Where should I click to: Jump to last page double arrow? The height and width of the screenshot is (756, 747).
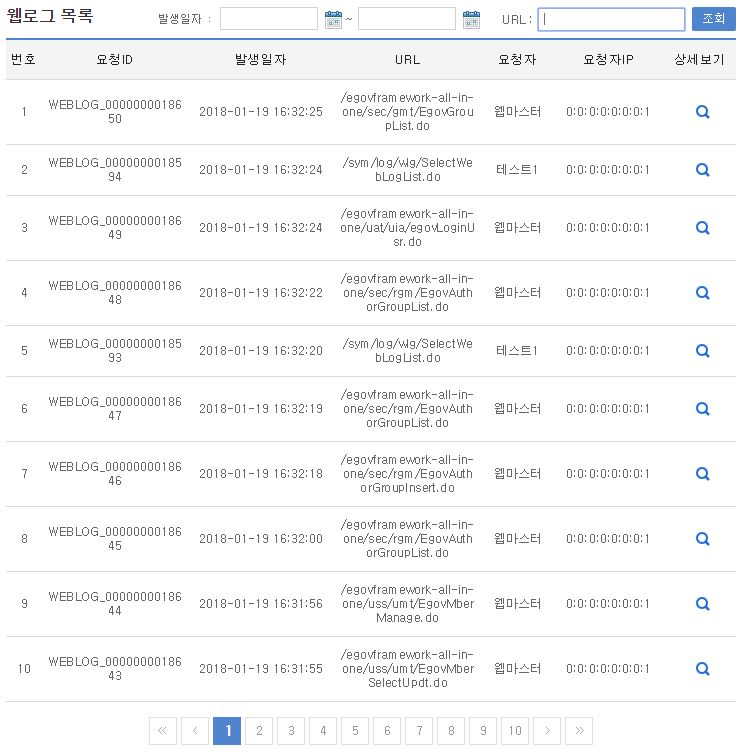pyautogui.click(x=579, y=731)
